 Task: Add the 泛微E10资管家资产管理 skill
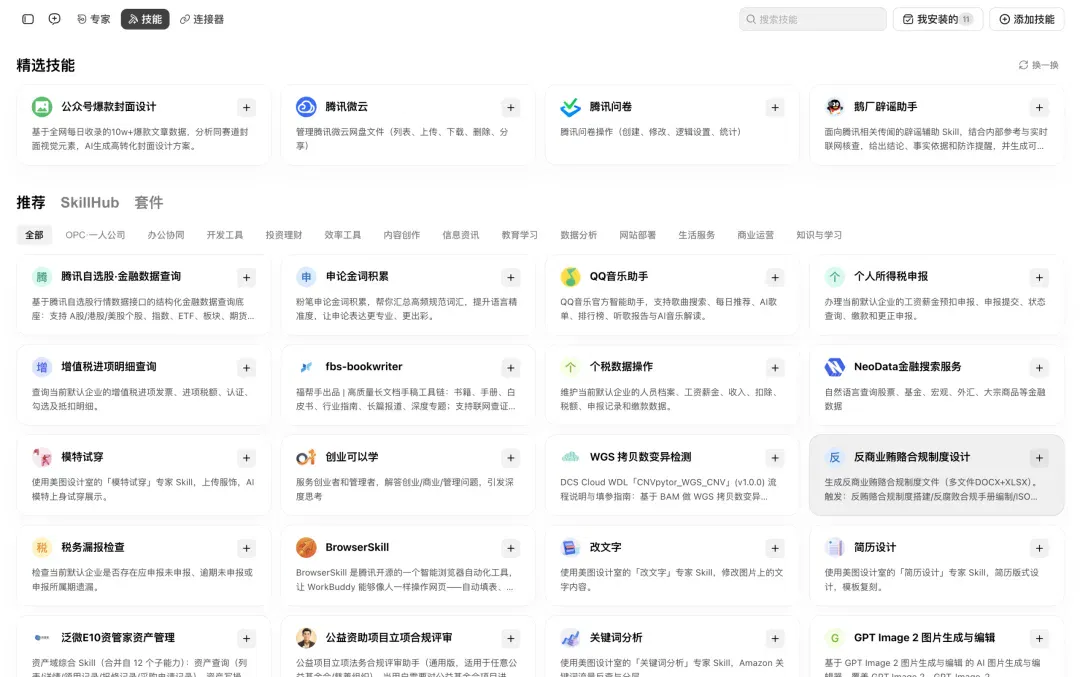pos(247,638)
